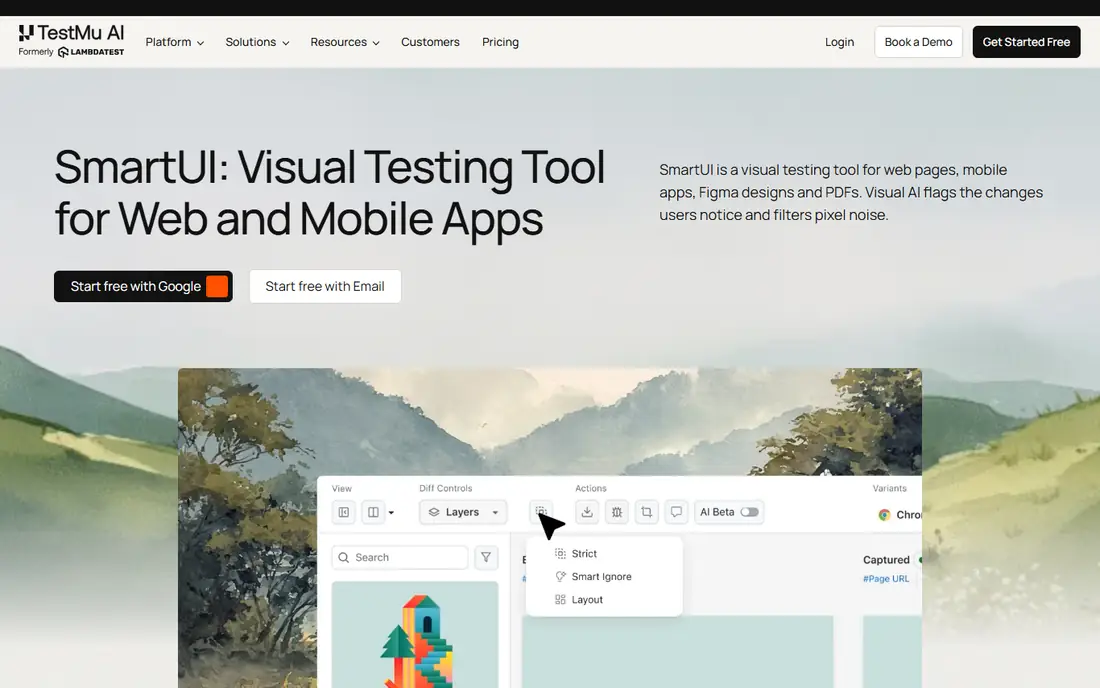
Task: Click the download action icon
Action: click(x=587, y=512)
